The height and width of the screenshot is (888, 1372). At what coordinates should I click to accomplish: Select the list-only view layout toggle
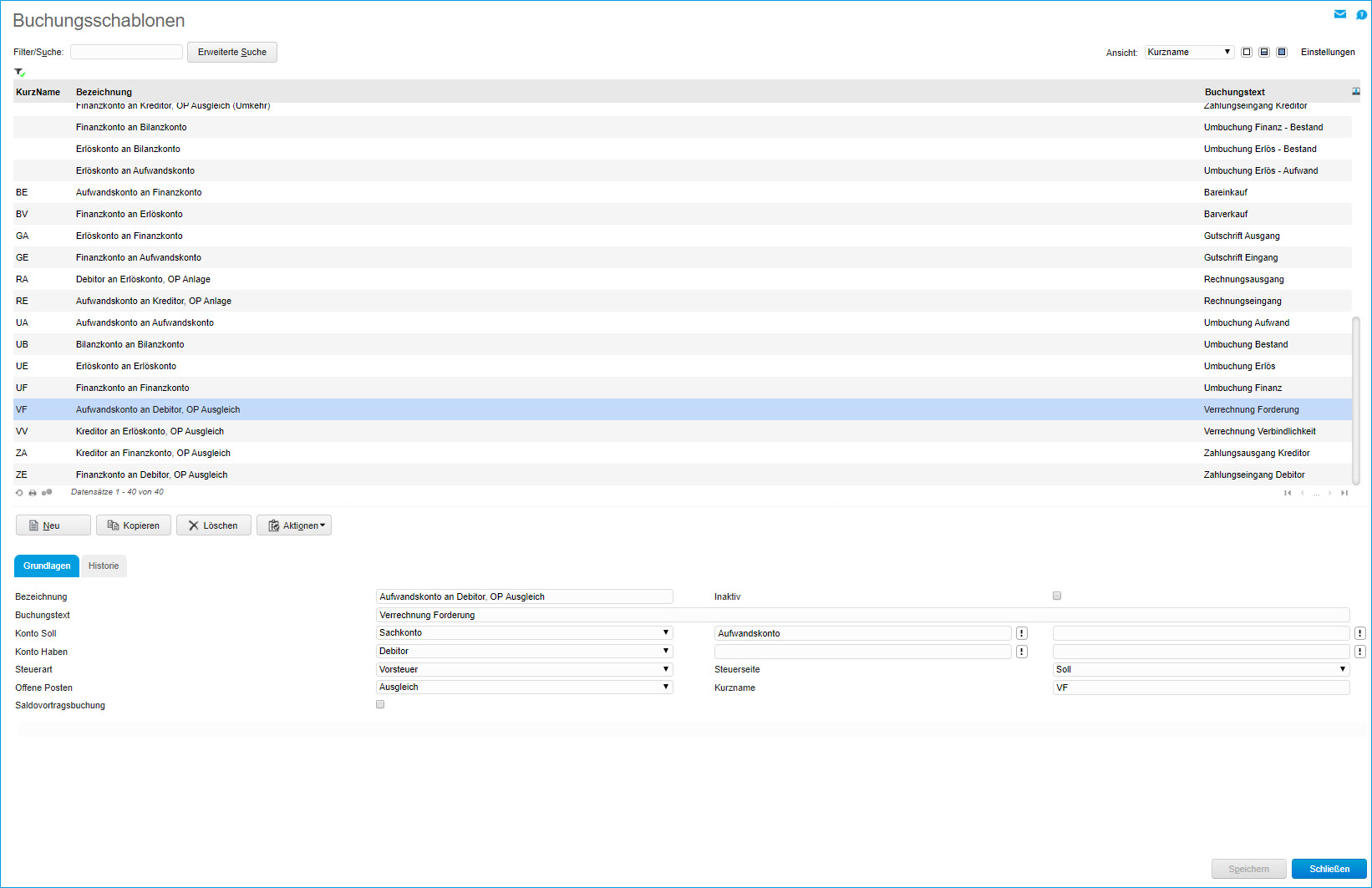pyautogui.click(x=1247, y=52)
